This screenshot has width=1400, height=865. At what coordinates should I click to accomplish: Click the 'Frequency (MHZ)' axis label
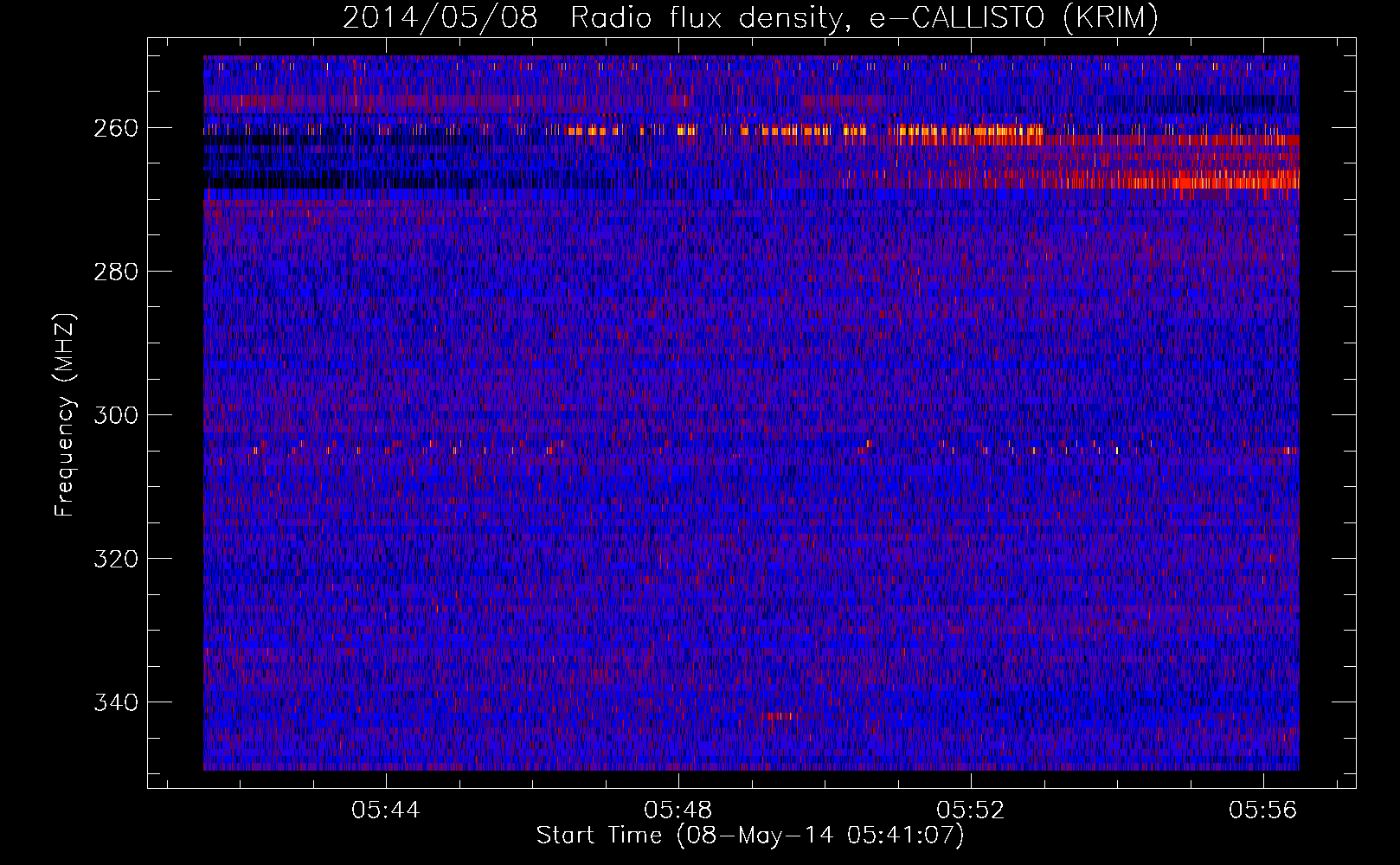[65, 414]
